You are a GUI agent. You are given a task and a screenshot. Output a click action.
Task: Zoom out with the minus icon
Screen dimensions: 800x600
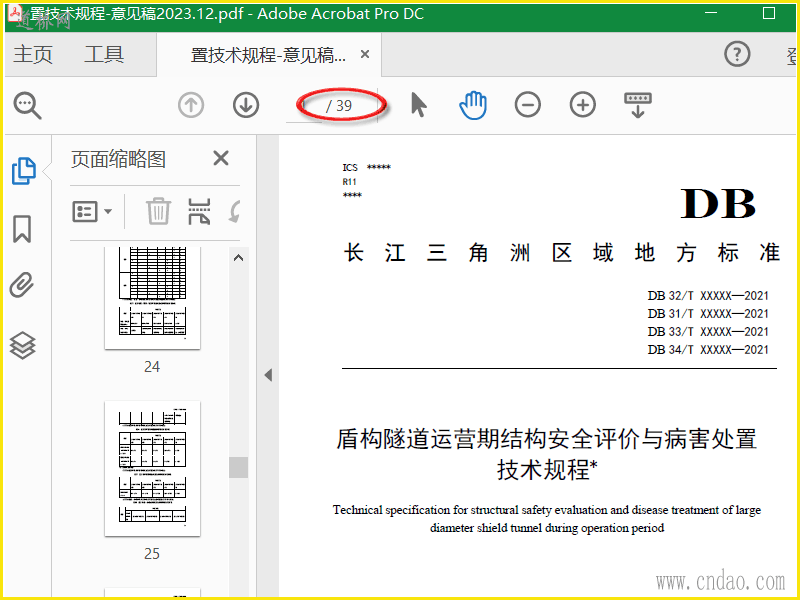pyautogui.click(x=528, y=105)
